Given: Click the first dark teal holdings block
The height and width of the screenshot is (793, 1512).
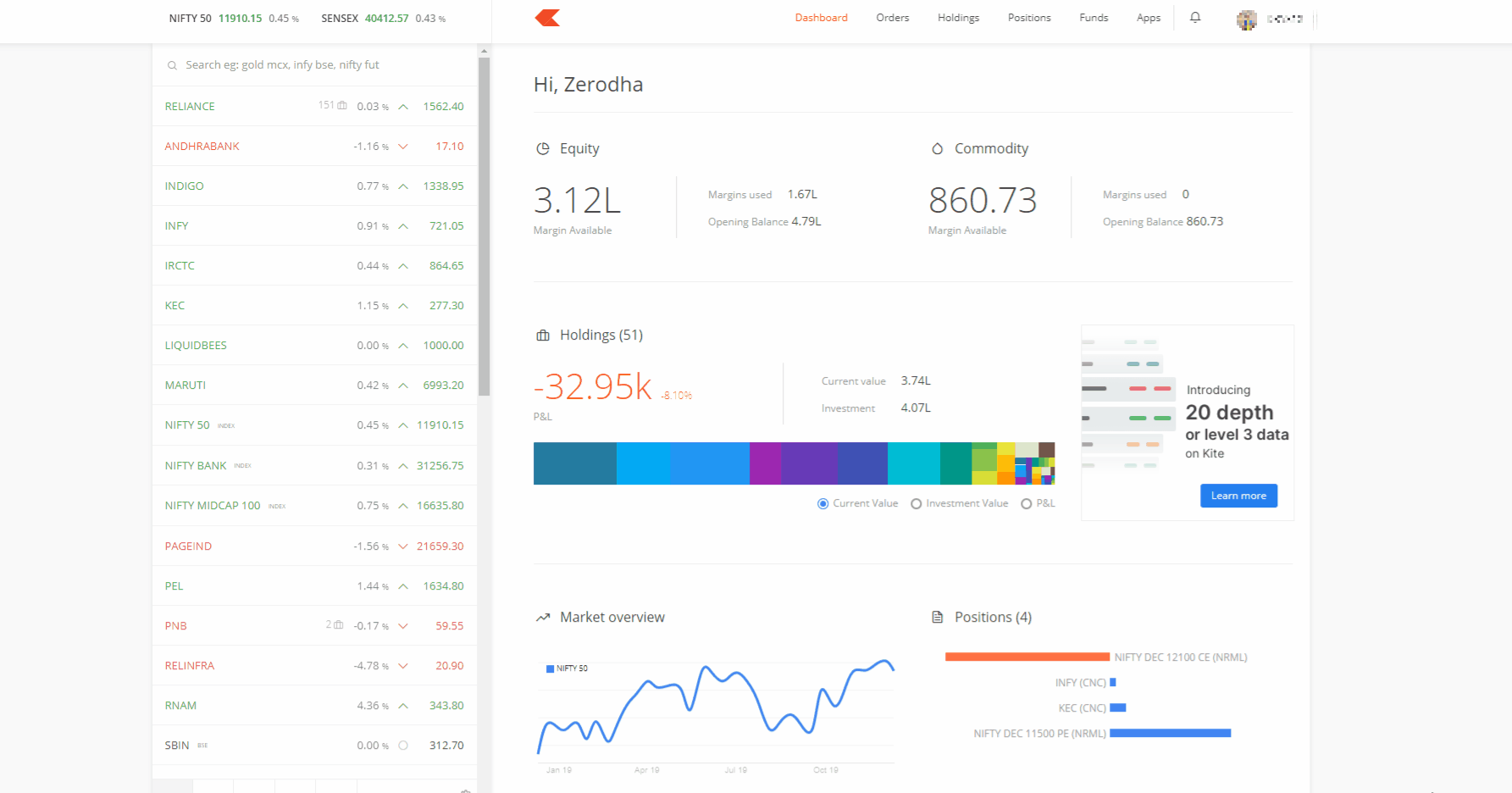Looking at the screenshot, I should (x=575, y=463).
